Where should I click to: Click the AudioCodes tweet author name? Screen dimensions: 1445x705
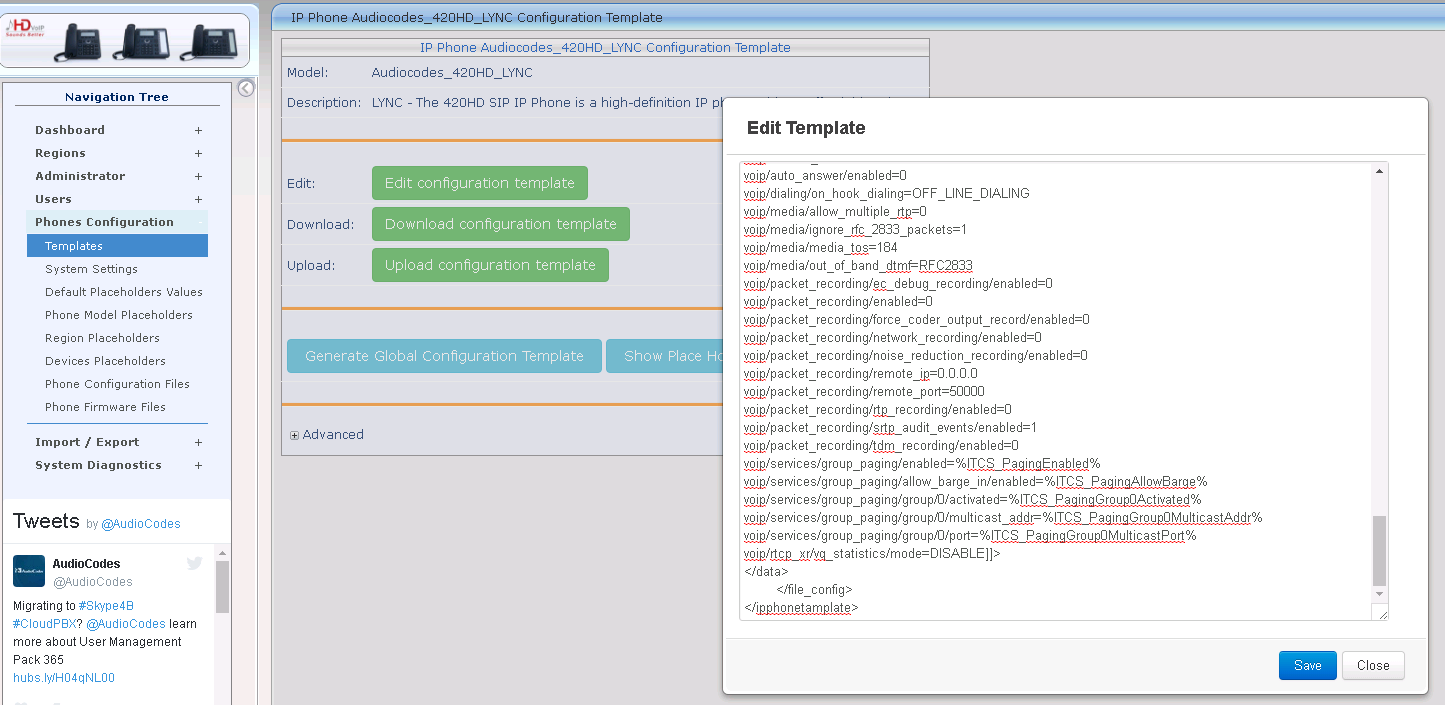point(86,564)
